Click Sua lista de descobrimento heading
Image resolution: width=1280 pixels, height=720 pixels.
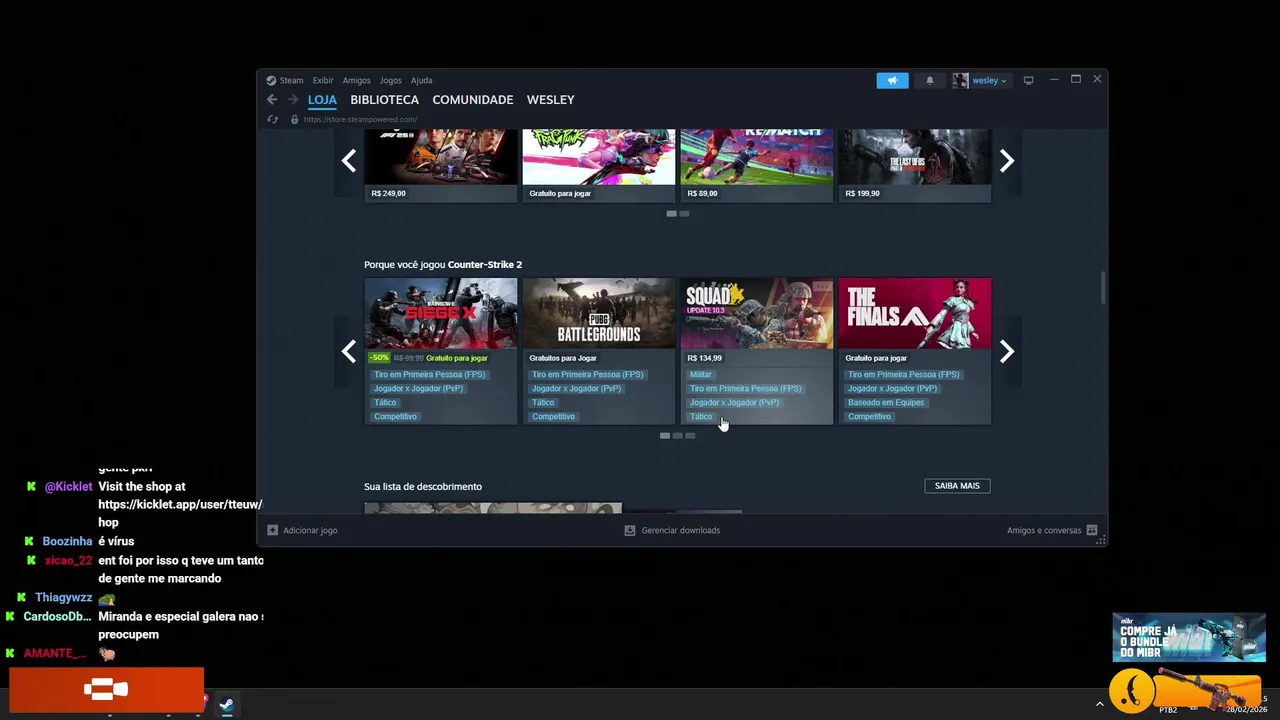click(x=423, y=486)
